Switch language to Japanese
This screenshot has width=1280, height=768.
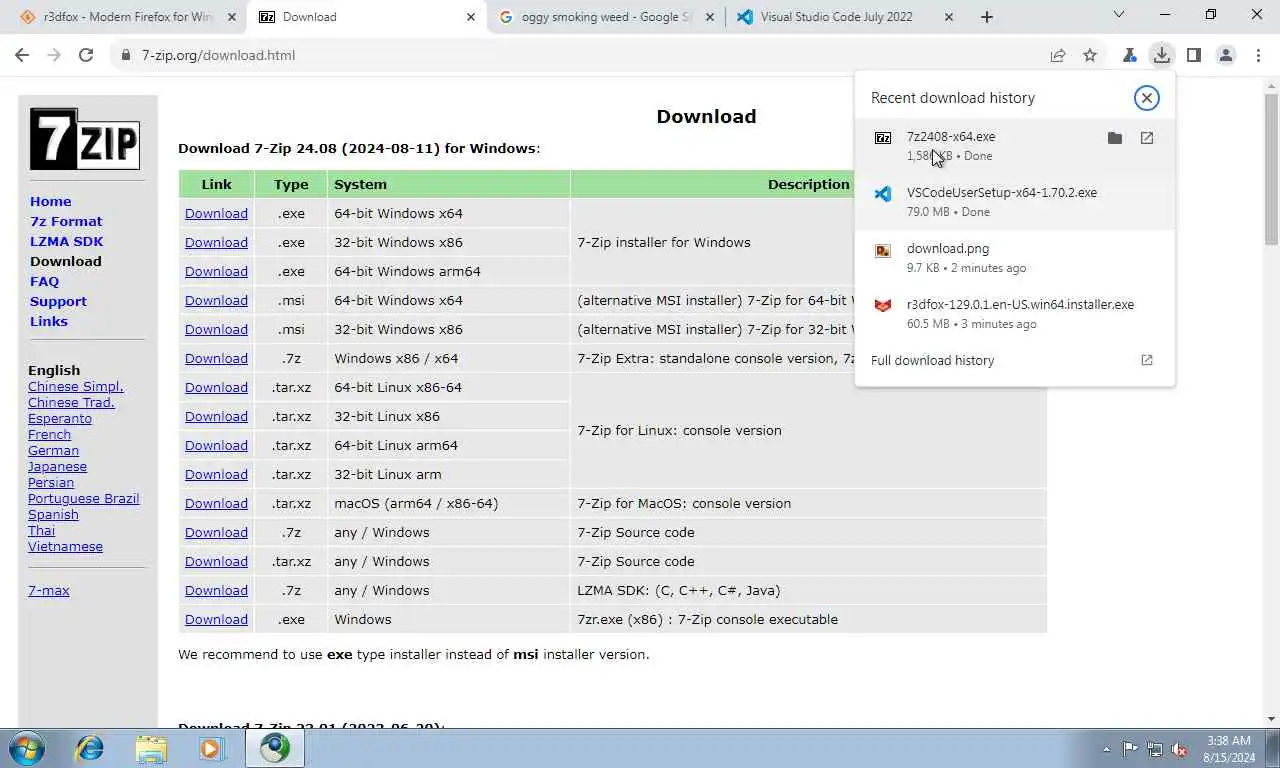tap(57, 467)
